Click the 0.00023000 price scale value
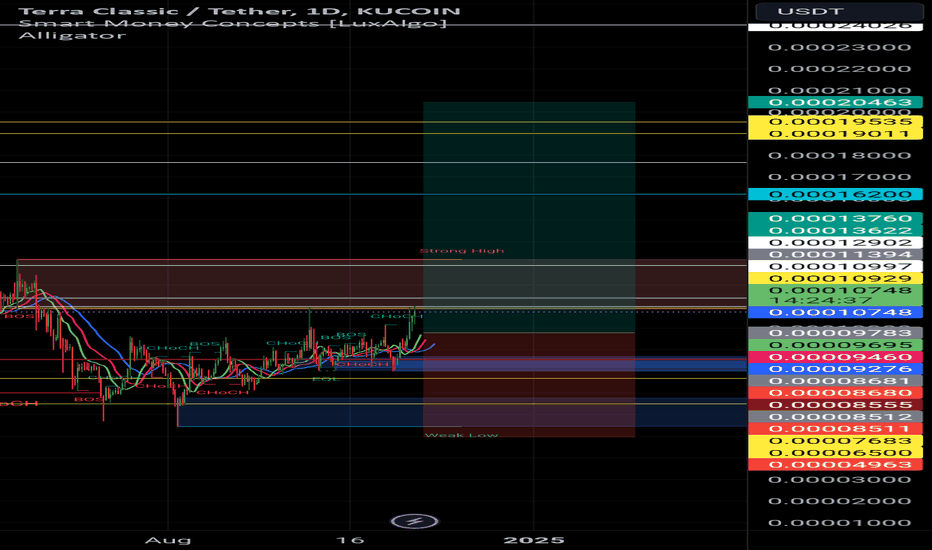932x550 pixels. 839,47
